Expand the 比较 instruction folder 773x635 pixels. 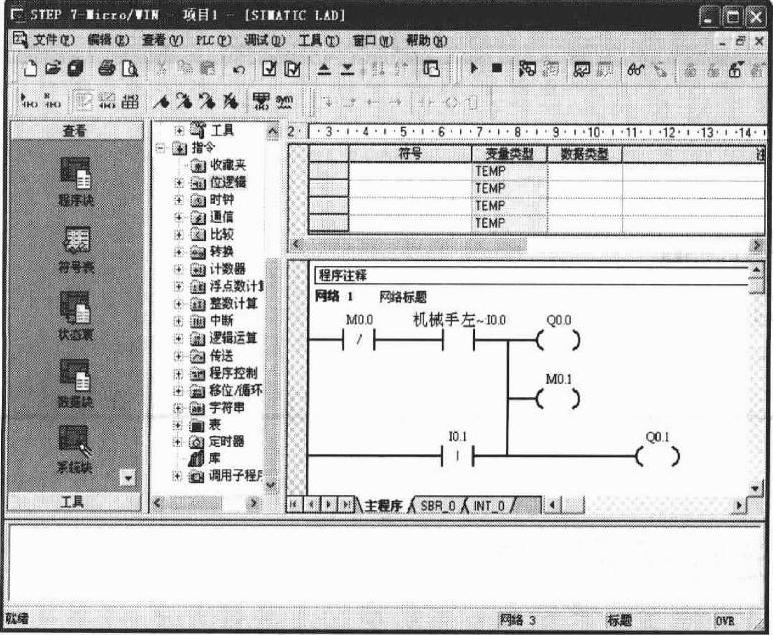click(179, 234)
